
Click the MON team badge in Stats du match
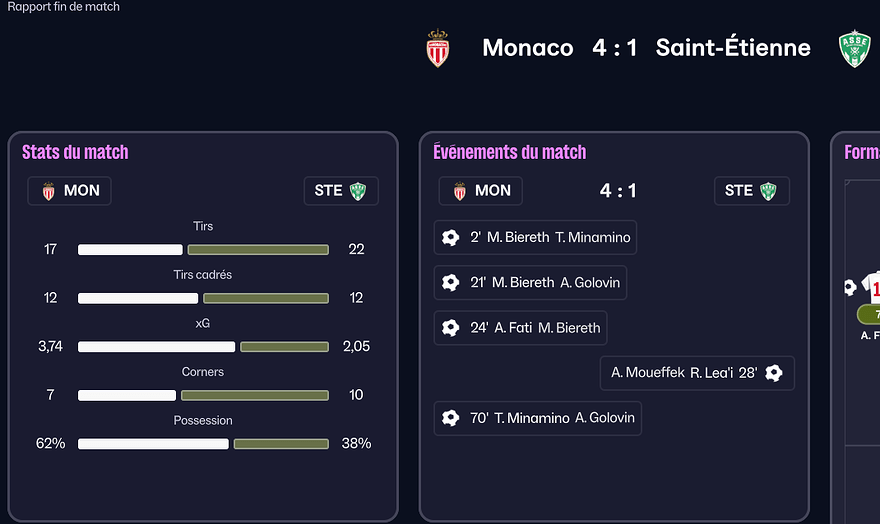click(70, 191)
